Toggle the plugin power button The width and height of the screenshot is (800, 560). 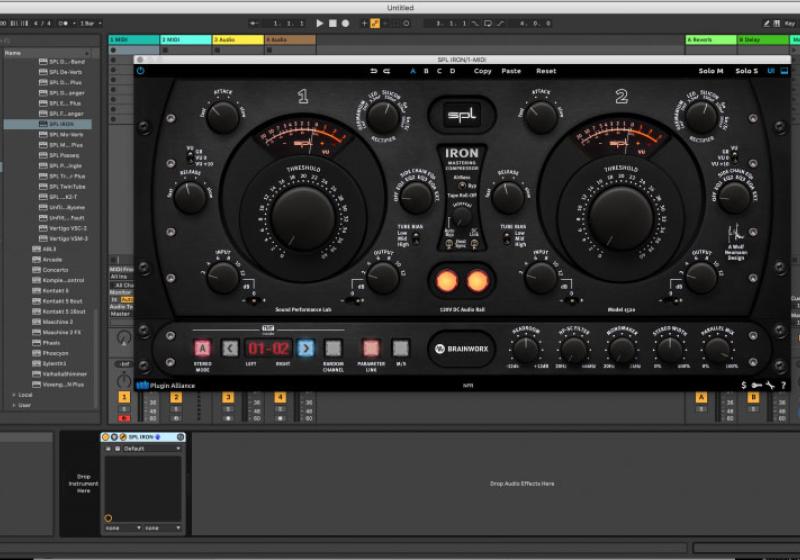(140, 71)
